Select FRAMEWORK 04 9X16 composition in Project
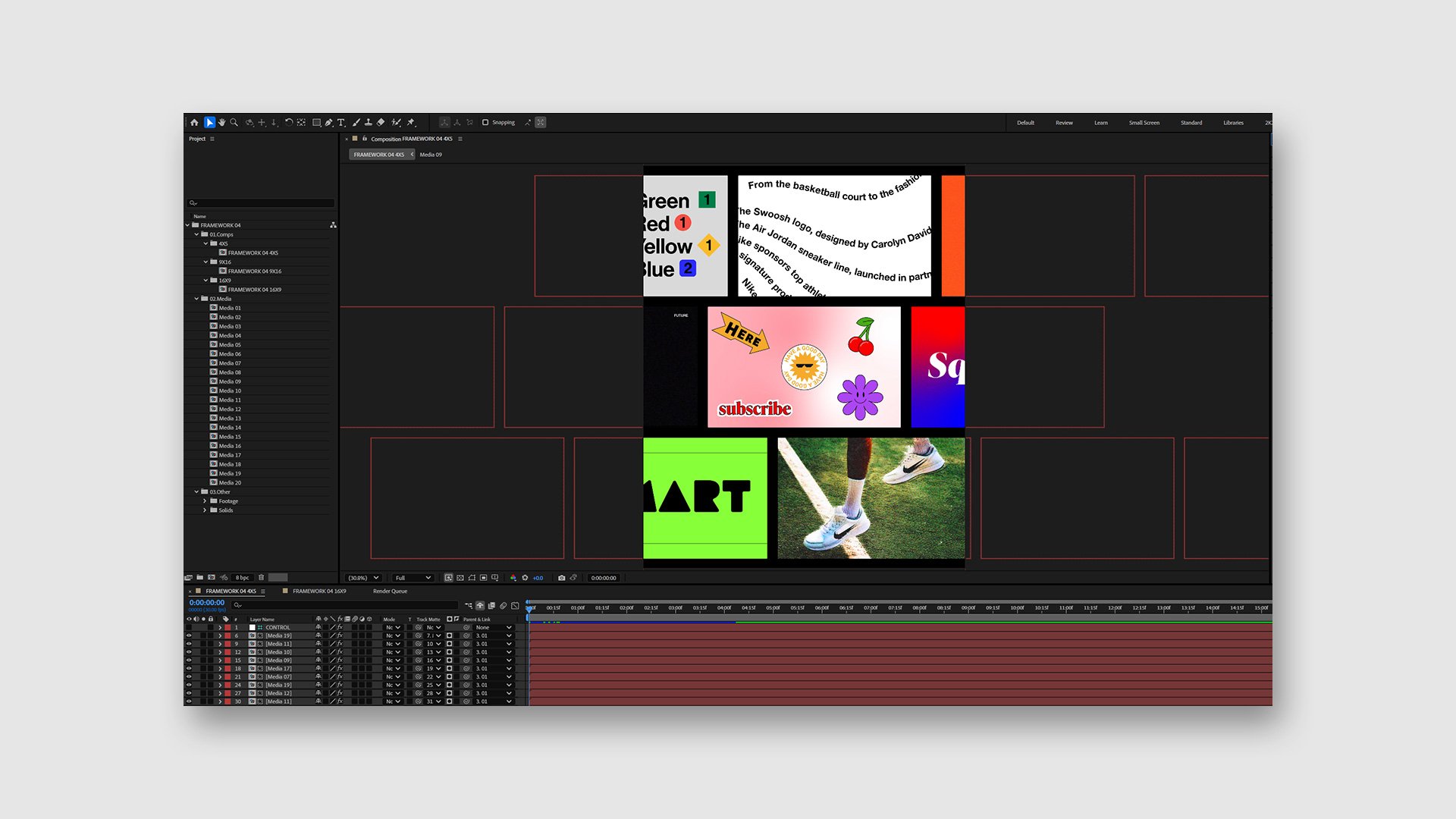This screenshot has height=819, width=1456. [254, 271]
